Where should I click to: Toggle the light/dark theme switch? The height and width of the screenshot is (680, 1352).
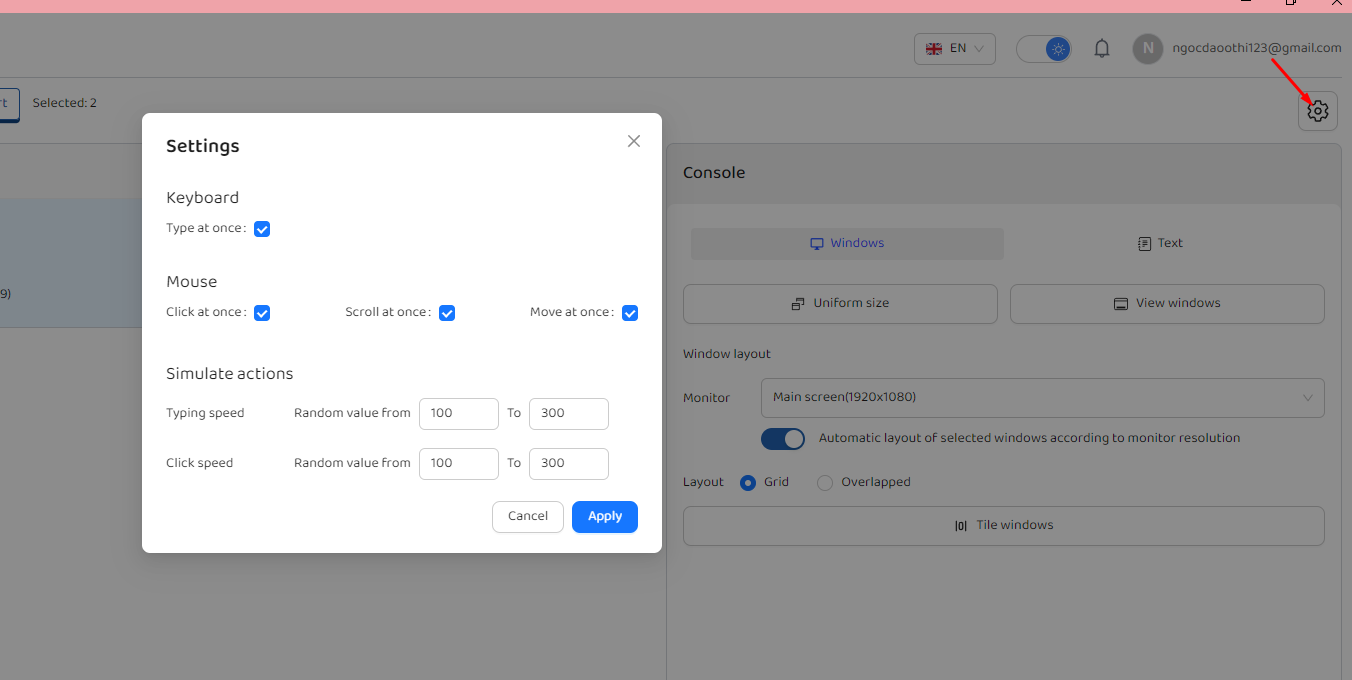click(x=1044, y=49)
